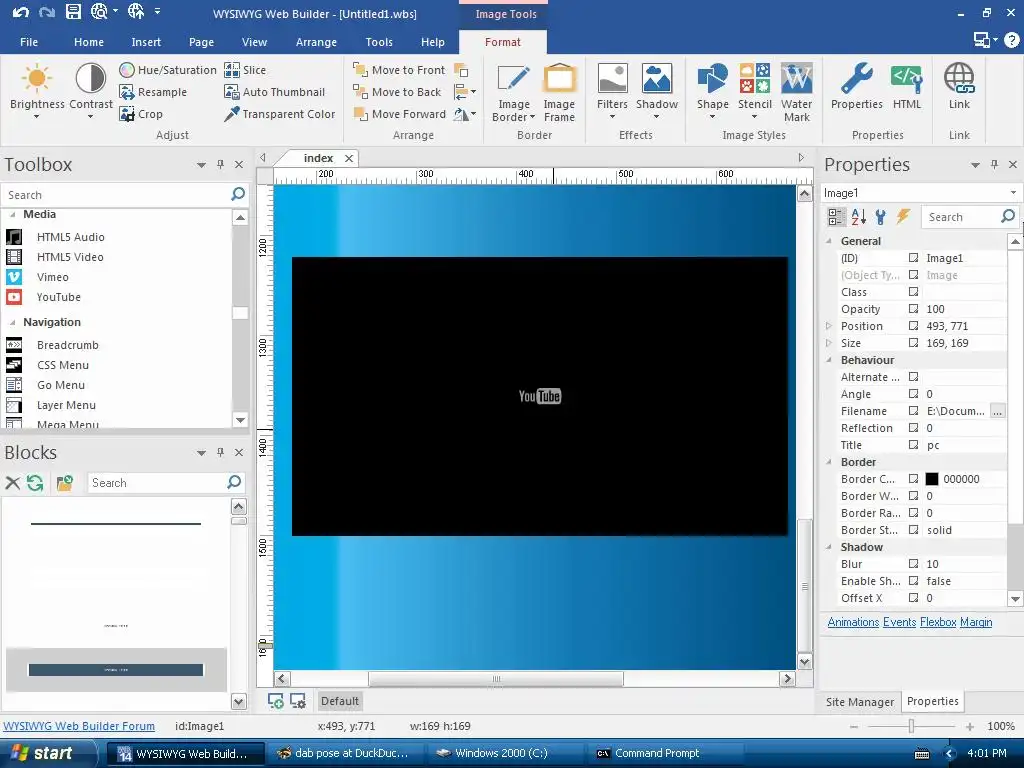Adjust the zoom level slider
The height and width of the screenshot is (768, 1024).
coord(911,726)
